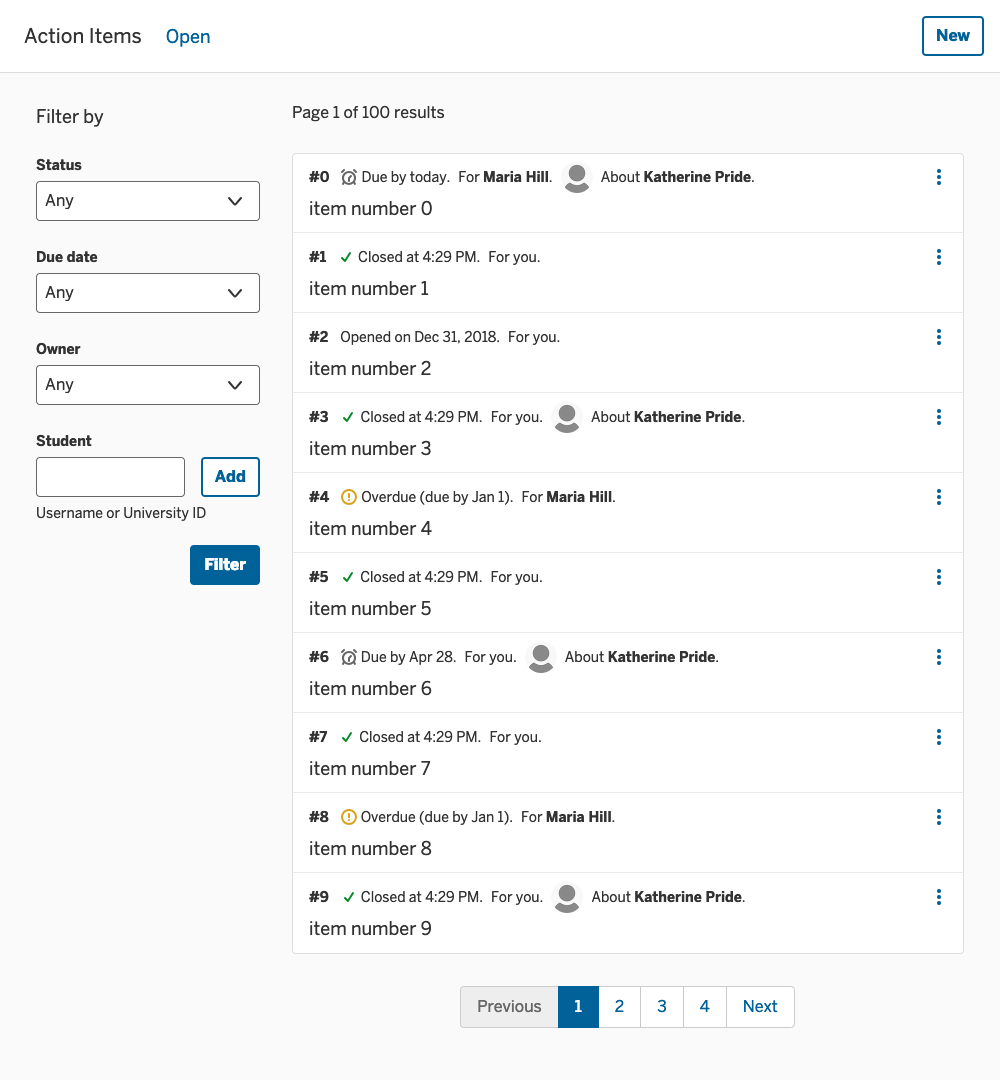Screen dimensions: 1000x1080
Task: Open the more-actions icon for item #7
Action: (938, 737)
